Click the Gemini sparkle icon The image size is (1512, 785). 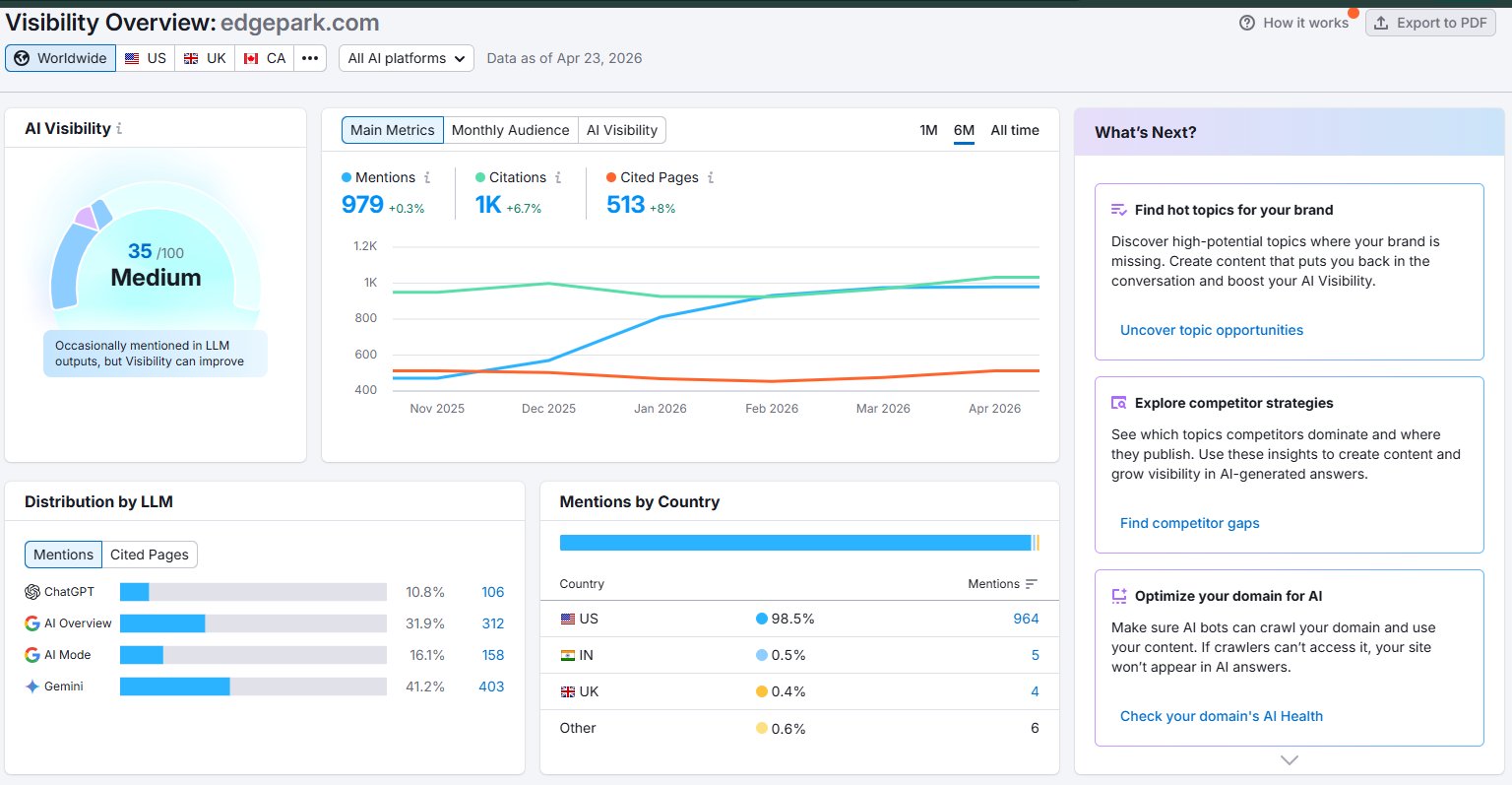[x=32, y=687]
